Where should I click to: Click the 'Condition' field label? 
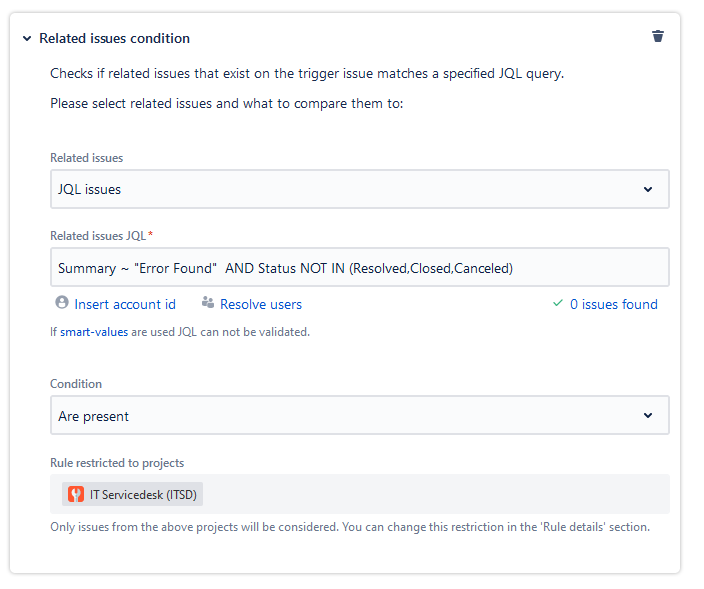[76, 384]
